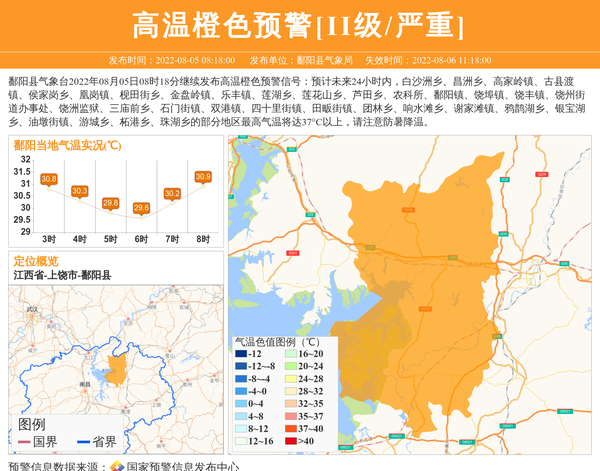Screen dimensions: 600x471
Task: Click the 国家预警信息发布中心 source link
Action: click(x=182, y=465)
